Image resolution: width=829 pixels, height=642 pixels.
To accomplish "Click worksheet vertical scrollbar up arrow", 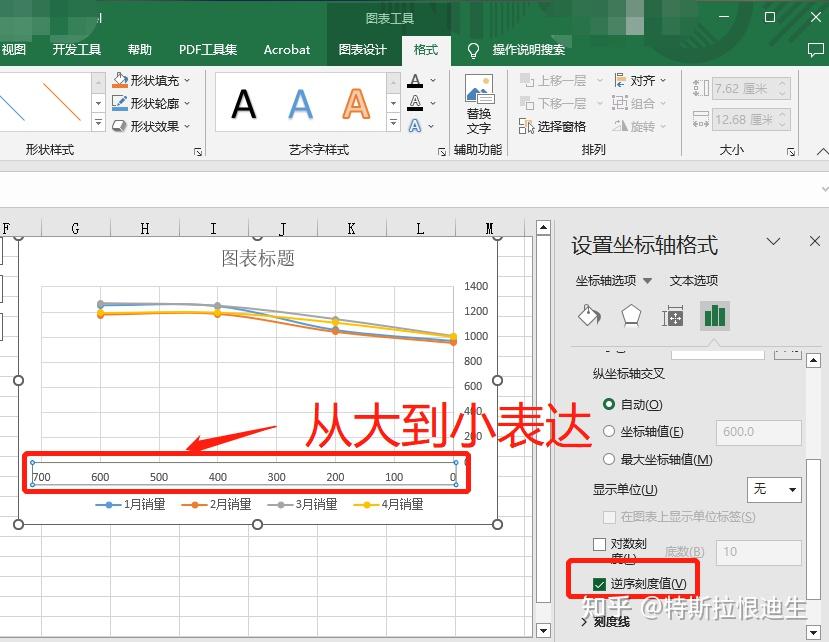I will tap(543, 228).
